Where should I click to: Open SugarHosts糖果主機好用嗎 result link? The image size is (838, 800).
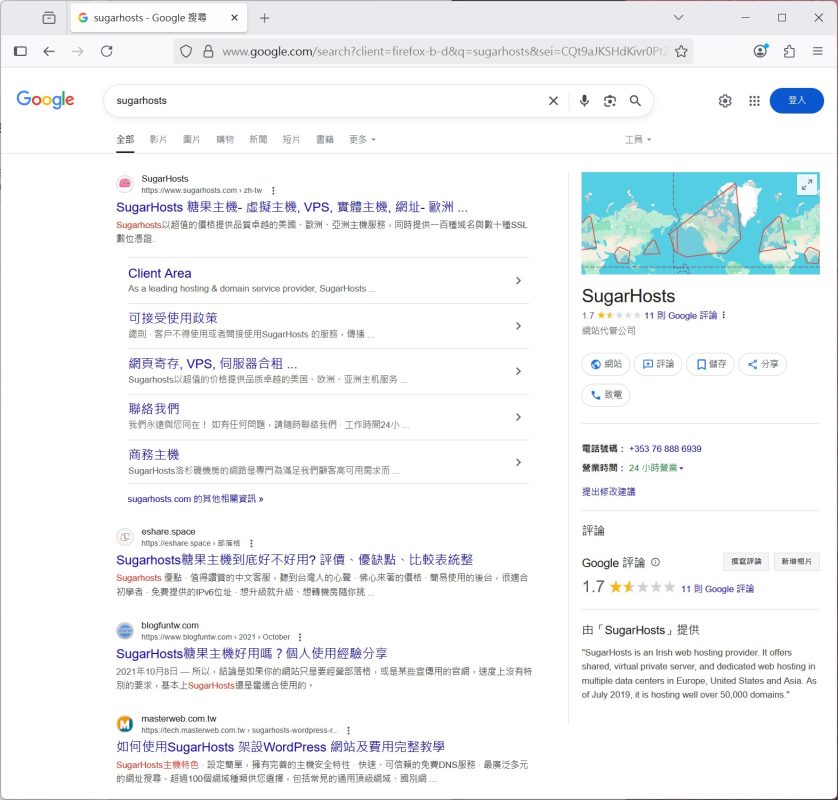252,653
